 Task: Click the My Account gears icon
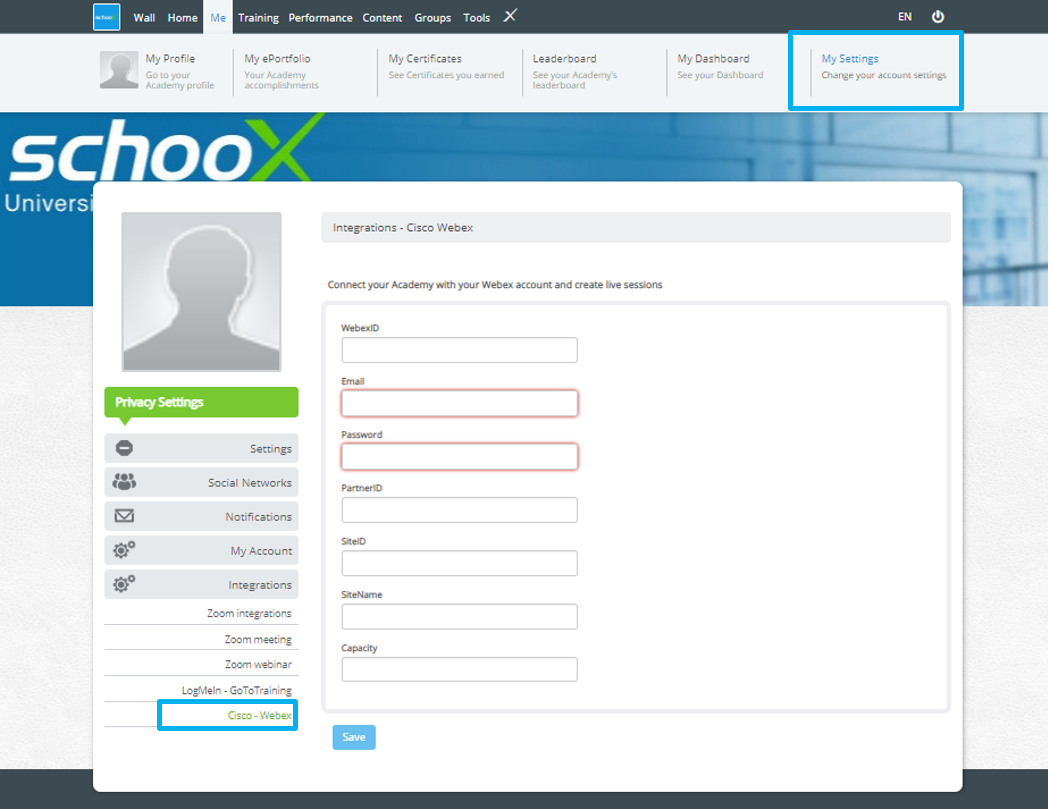pos(124,550)
